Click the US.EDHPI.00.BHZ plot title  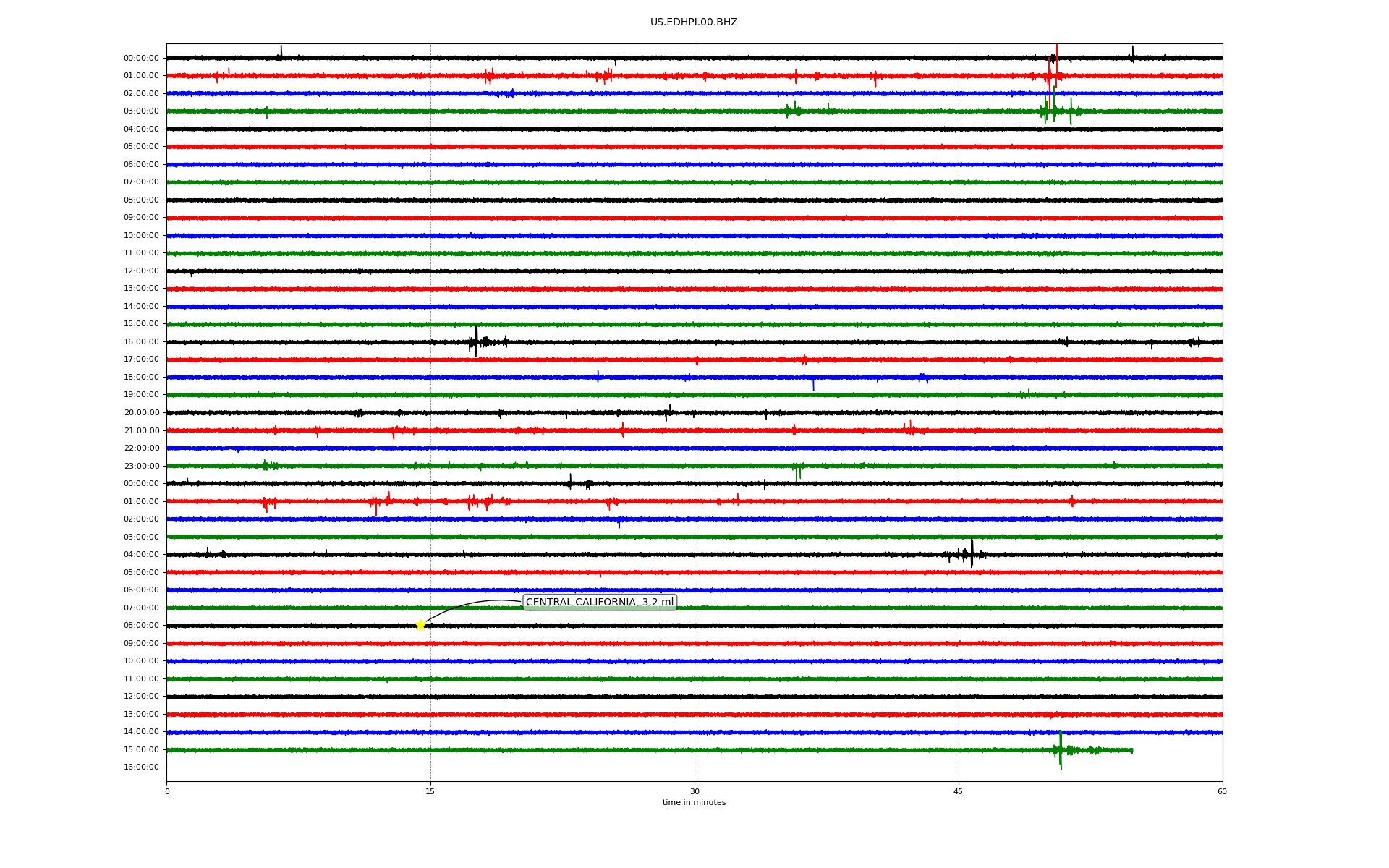(x=693, y=22)
